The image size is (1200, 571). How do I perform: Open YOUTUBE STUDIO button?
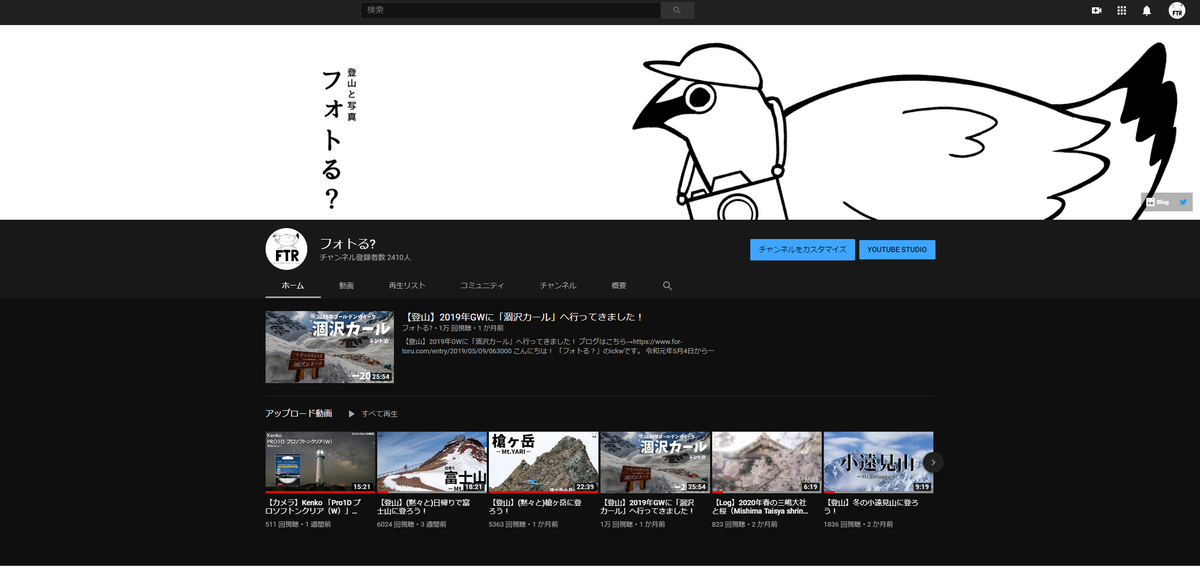click(897, 250)
